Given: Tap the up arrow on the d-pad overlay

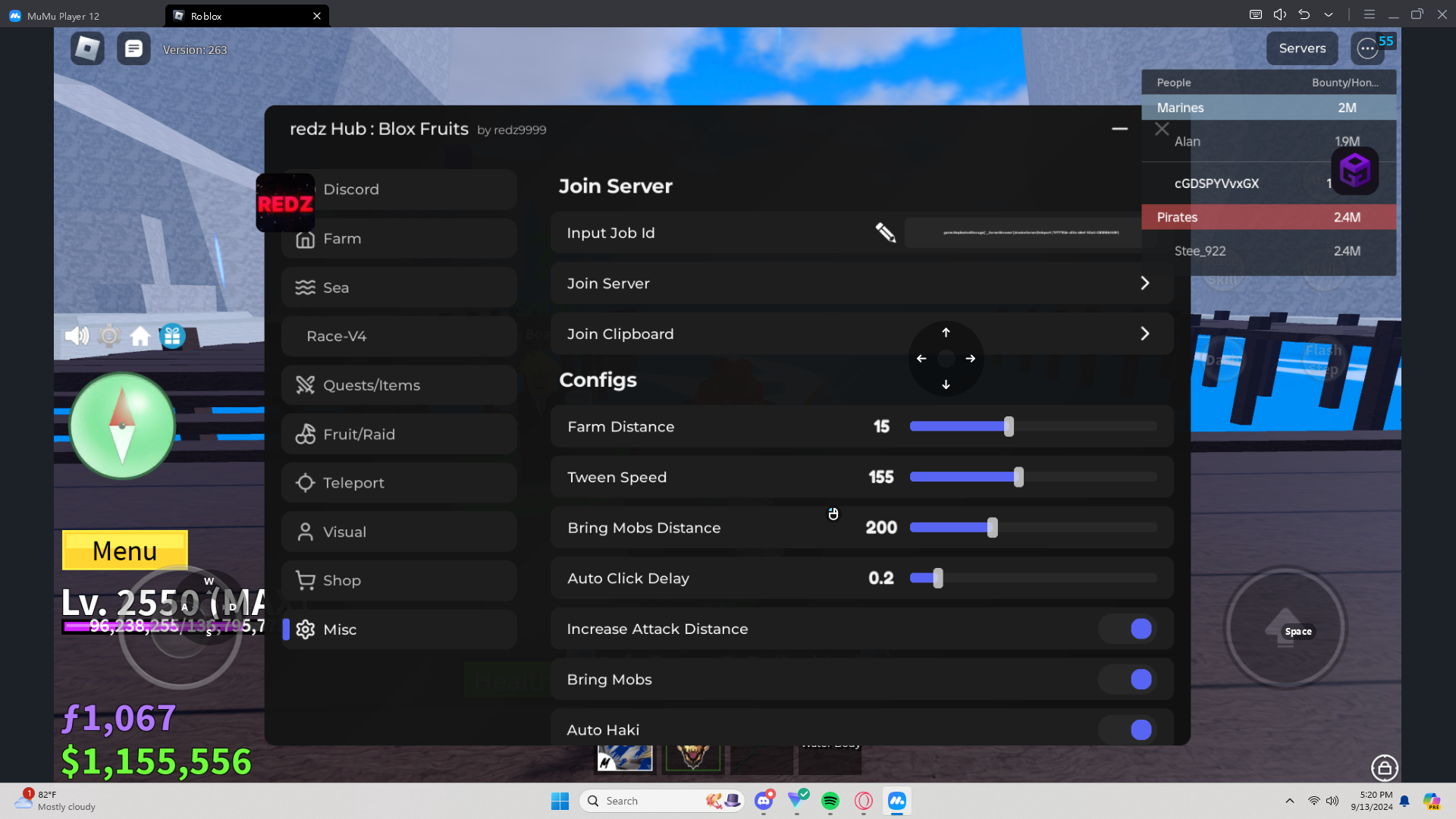Looking at the screenshot, I should coord(946,333).
